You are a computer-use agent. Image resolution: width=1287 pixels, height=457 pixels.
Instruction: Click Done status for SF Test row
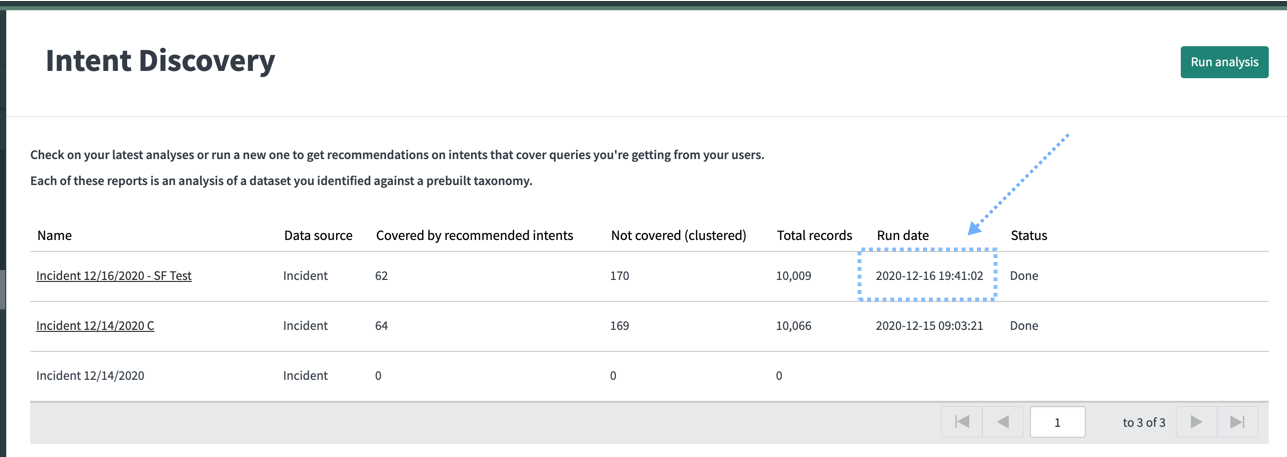coord(1024,276)
